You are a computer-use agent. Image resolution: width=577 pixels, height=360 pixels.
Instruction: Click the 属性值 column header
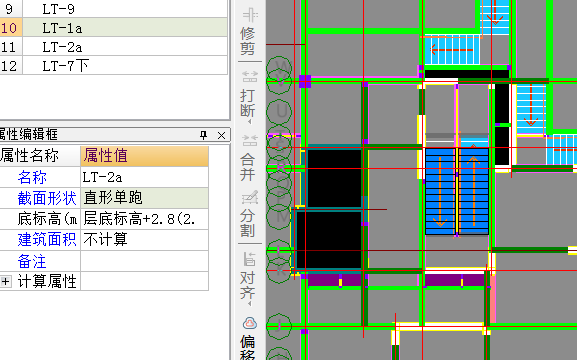144,156
